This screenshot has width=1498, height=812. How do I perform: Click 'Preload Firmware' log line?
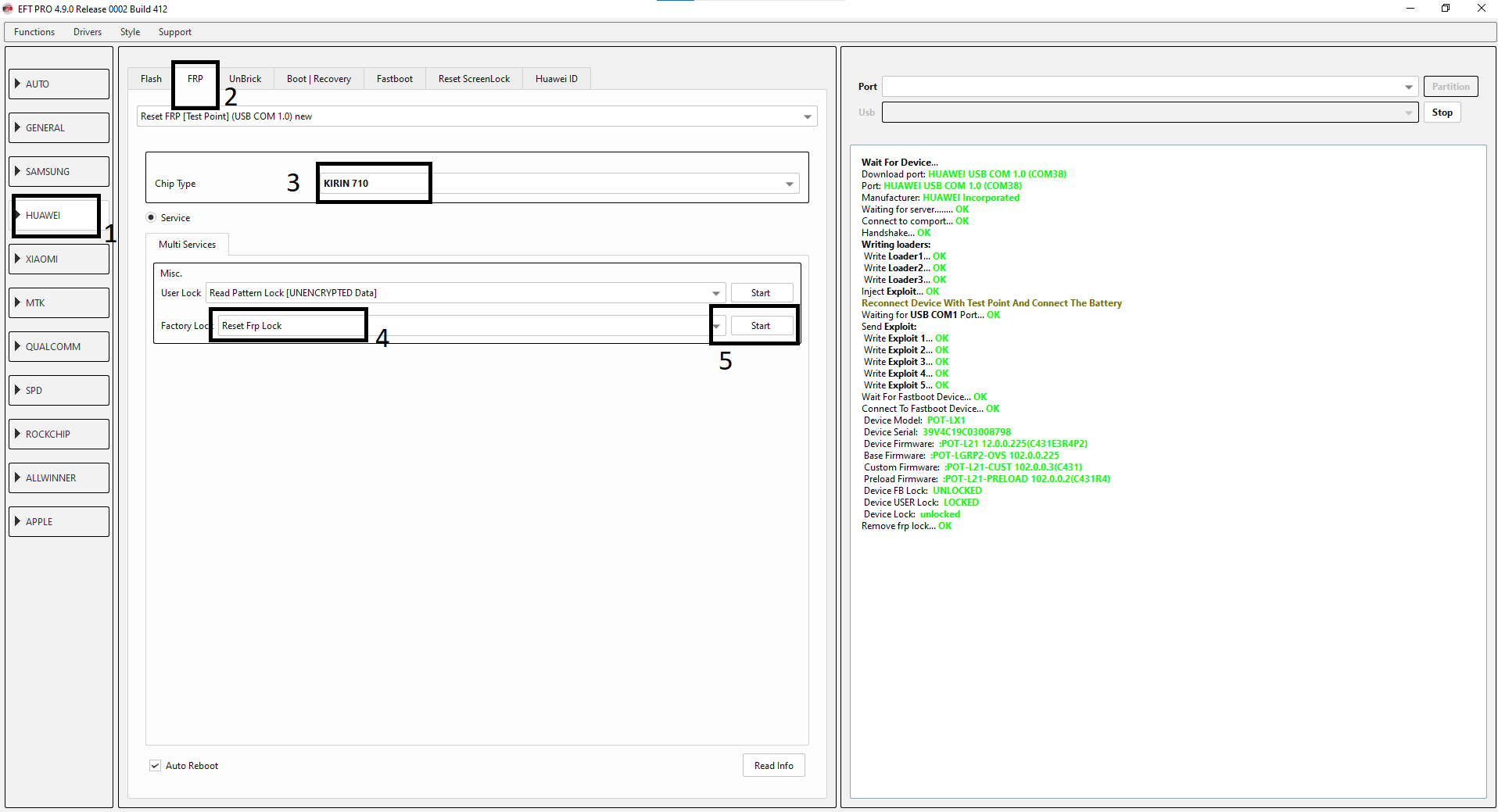(987, 479)
